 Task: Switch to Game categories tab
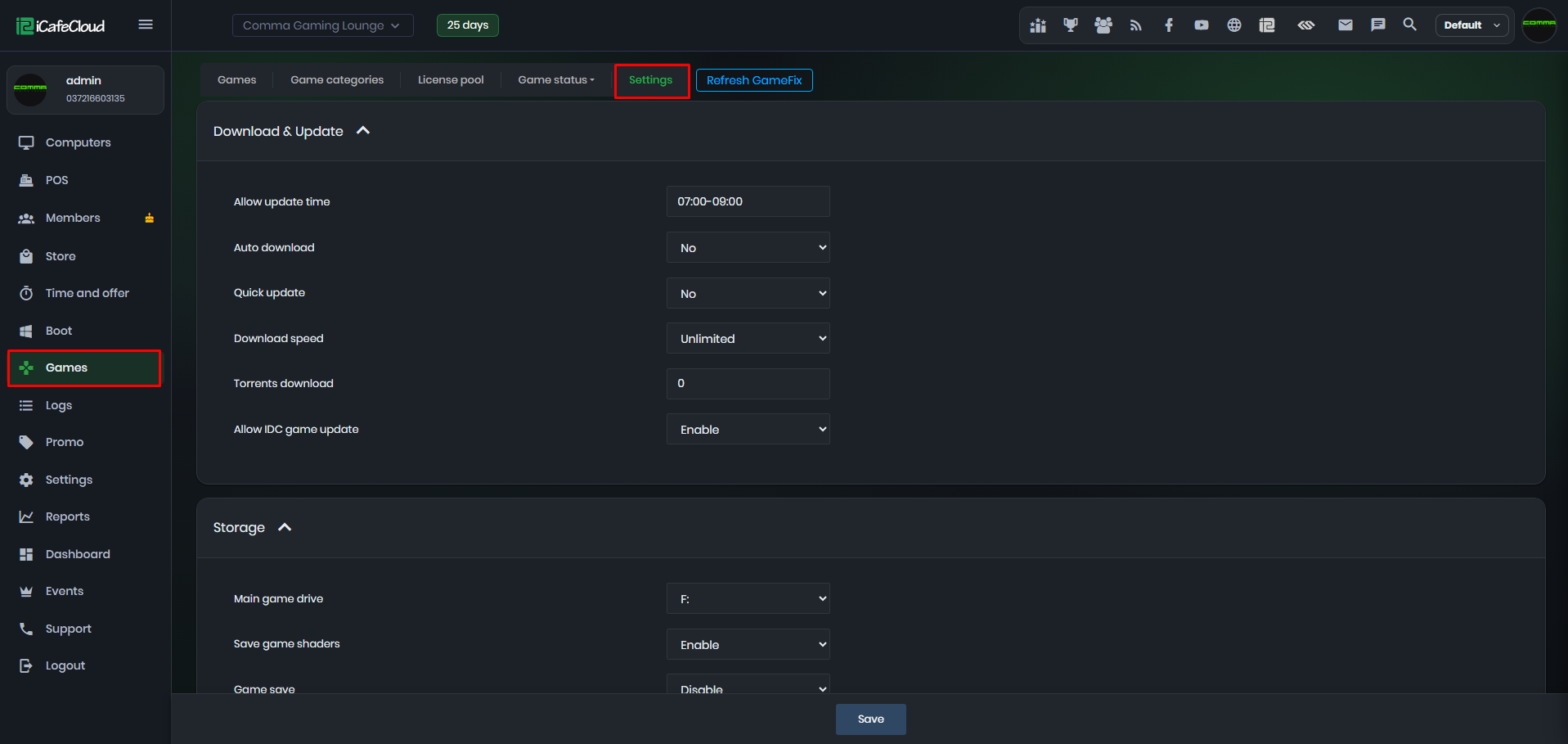[x=337, y=79]
